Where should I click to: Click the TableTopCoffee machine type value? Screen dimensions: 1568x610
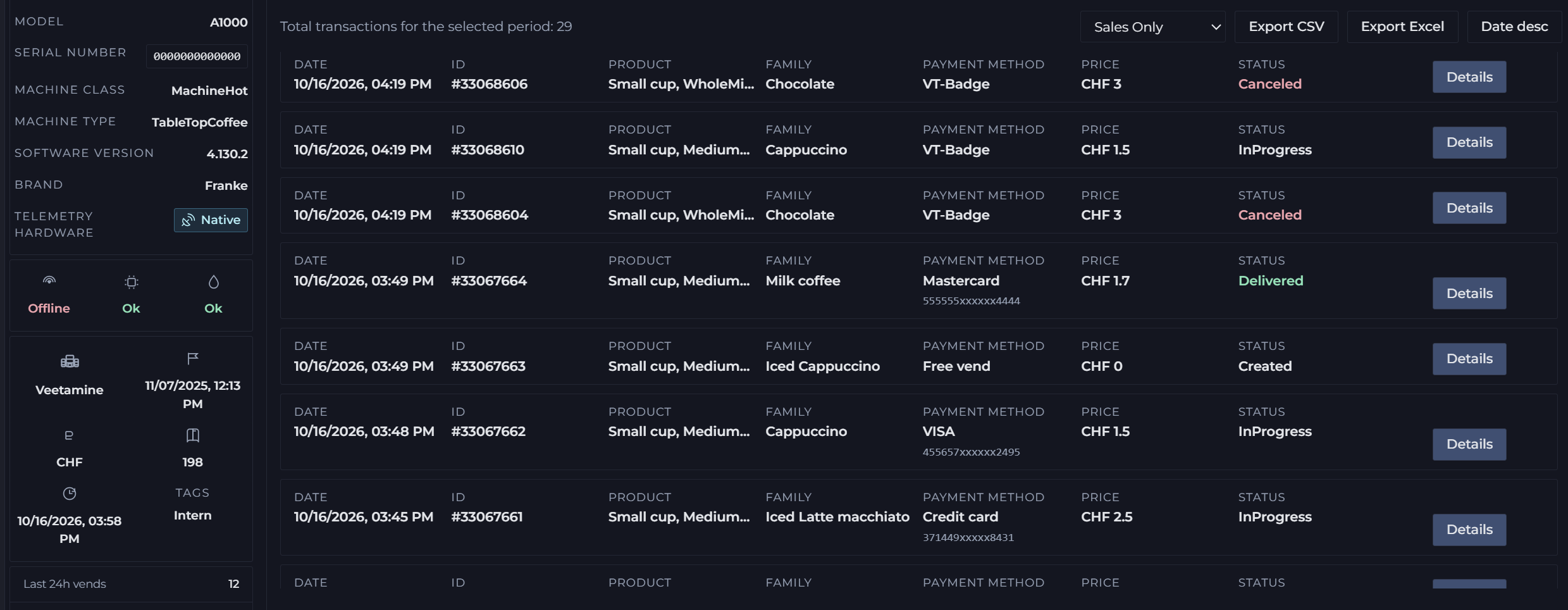pyautogui.click(x=199, y=122)
